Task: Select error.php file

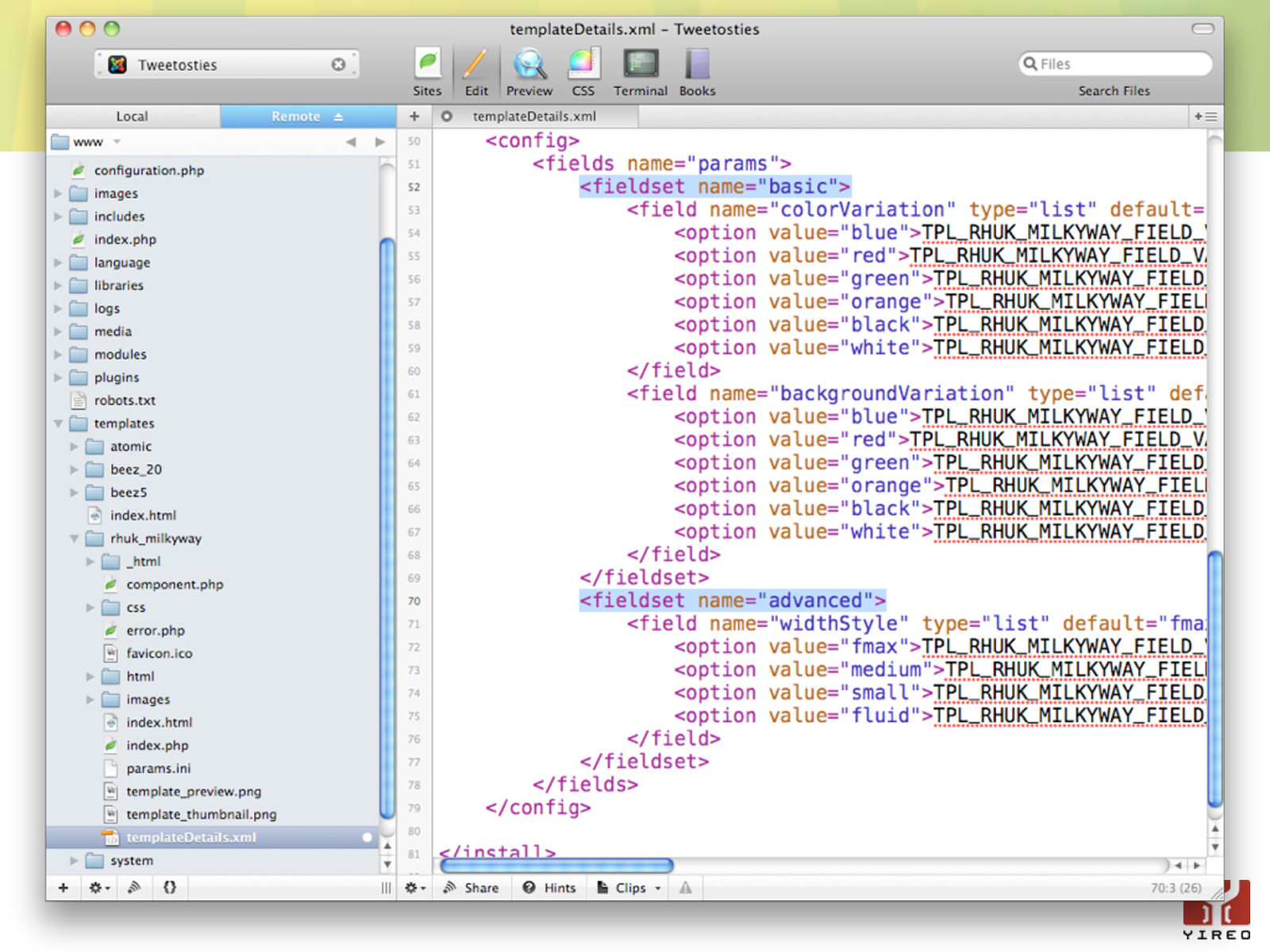Action: 155,631
